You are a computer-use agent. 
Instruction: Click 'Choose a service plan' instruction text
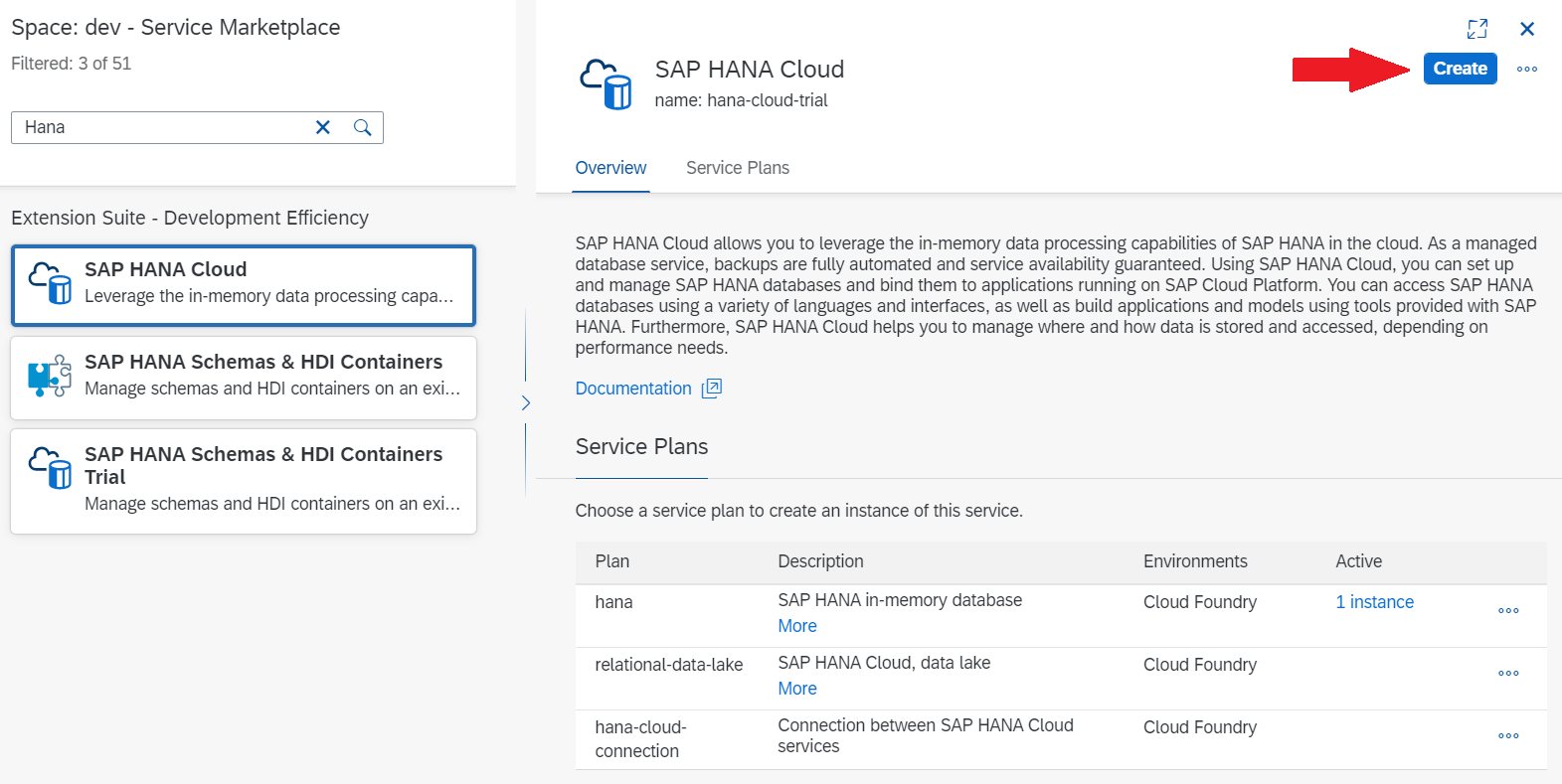[x=798, y=511]
